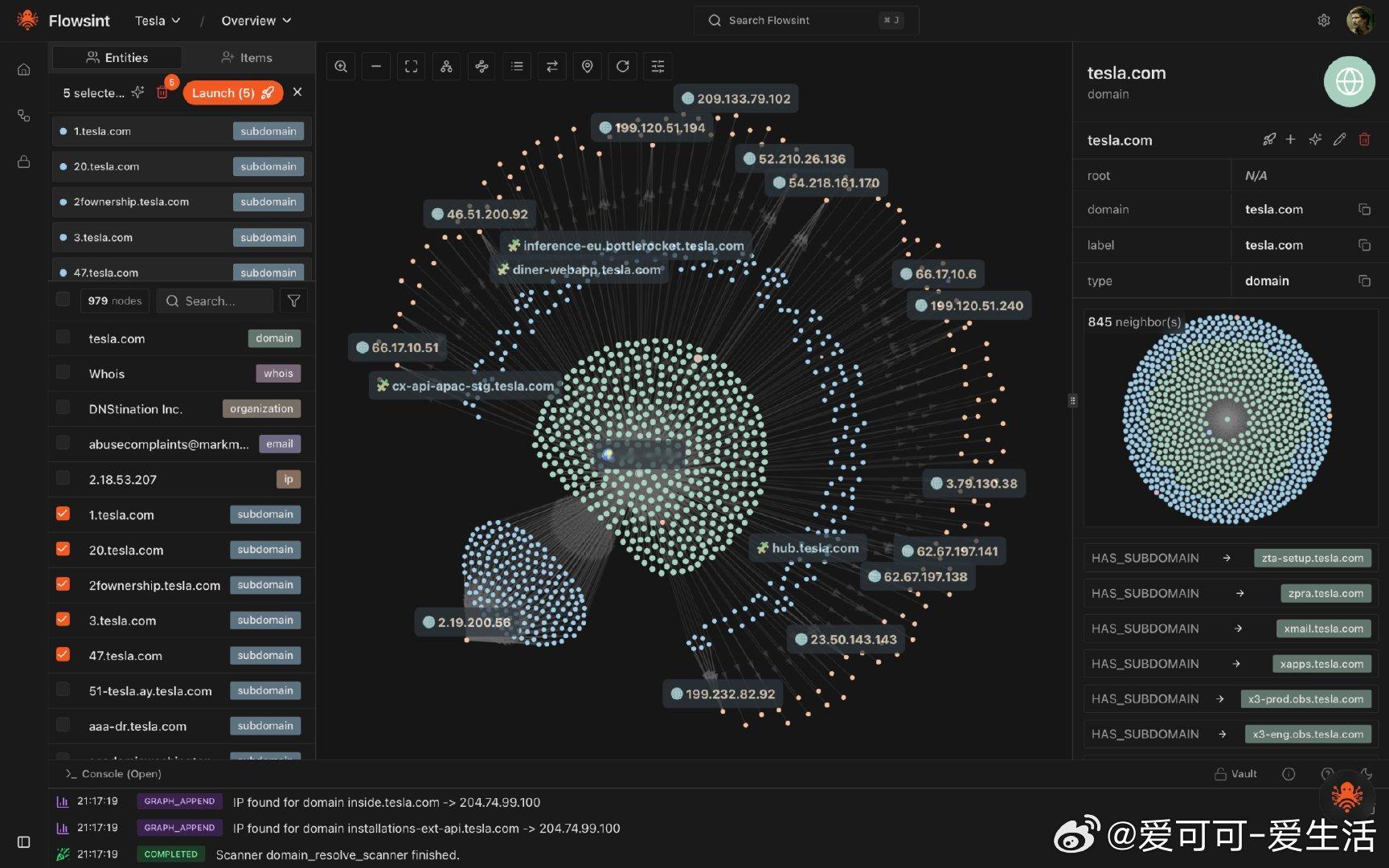The image size is (1389, 868).
Task: Launch a scanner with the rocket icon on tesla.com
Action: click(1269, 139)
